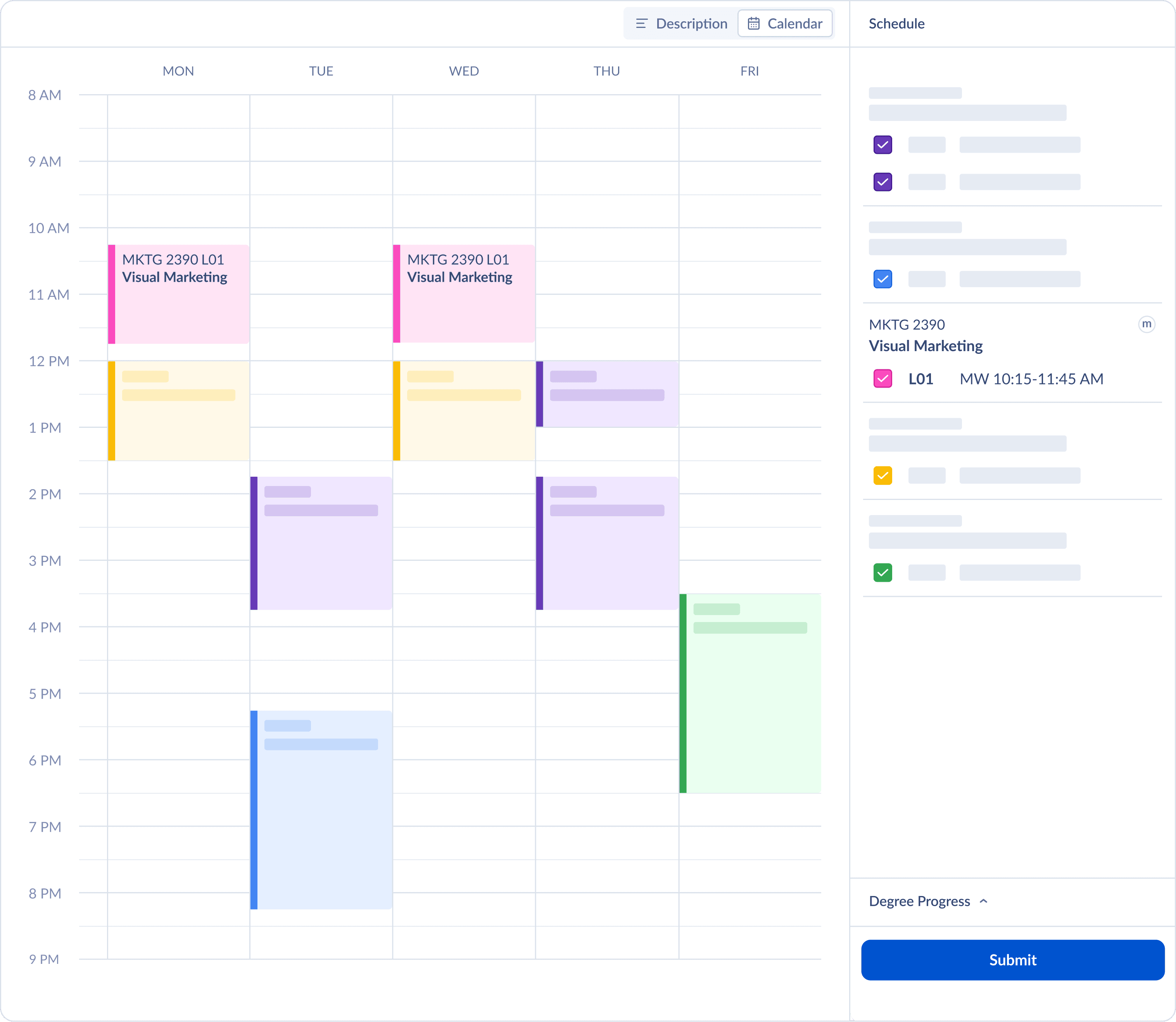Uncheck the green course checkbox
This screenshot has height=1022, width=1176.
883,572
